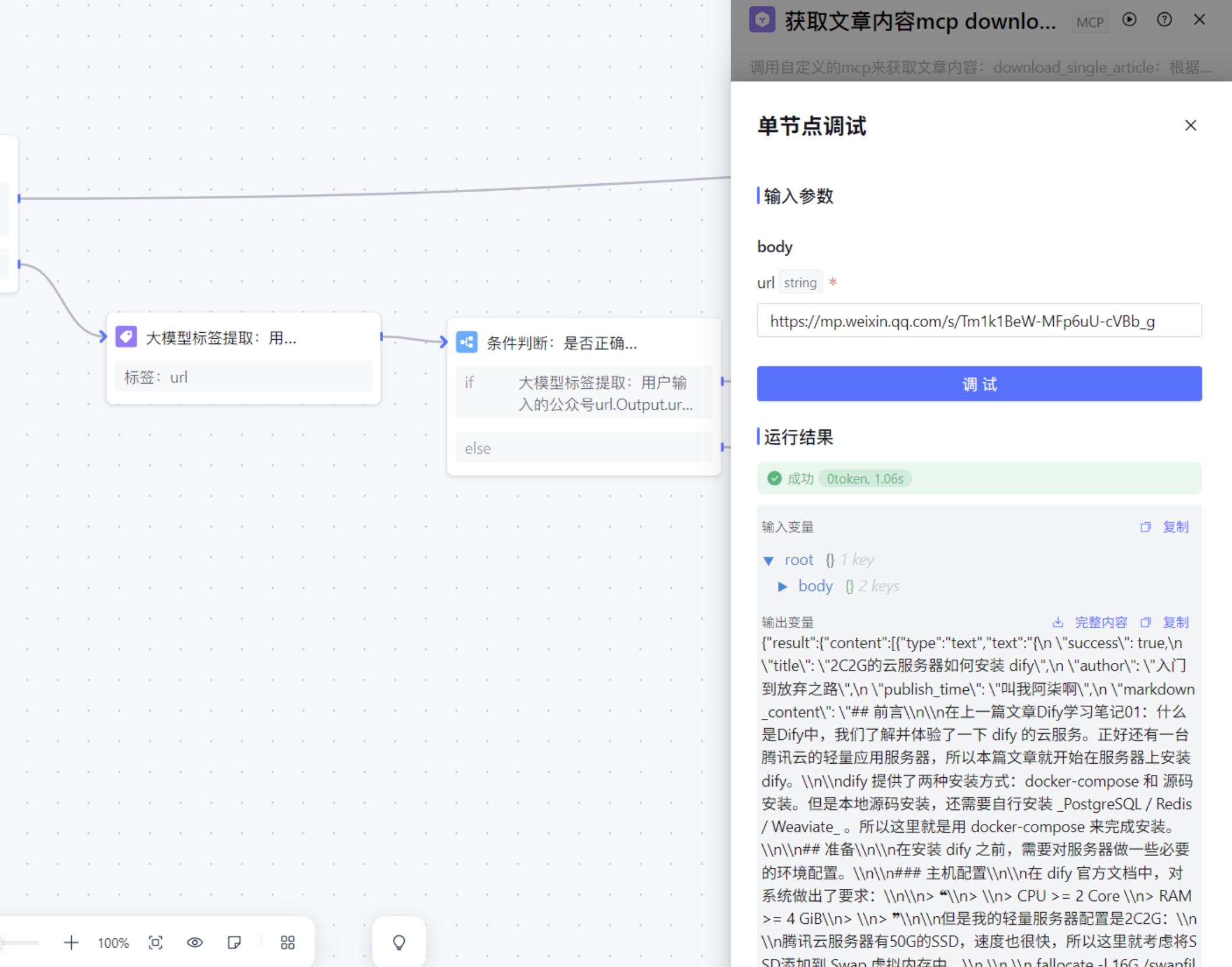Screen dimensions: 1232x967
Task: Click the url input field
Action: (978, 321)
